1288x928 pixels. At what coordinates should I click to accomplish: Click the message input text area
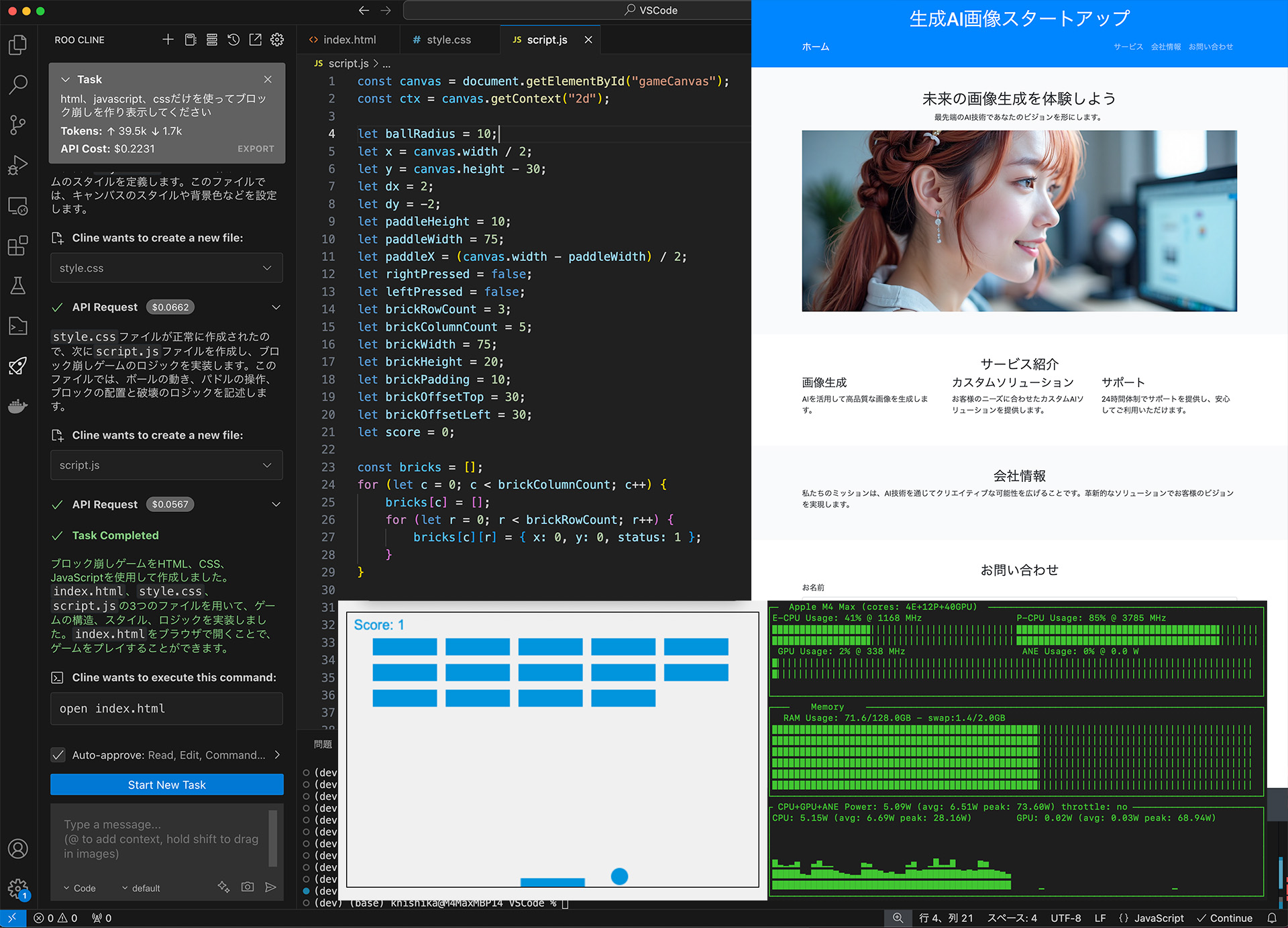point(161,839)
